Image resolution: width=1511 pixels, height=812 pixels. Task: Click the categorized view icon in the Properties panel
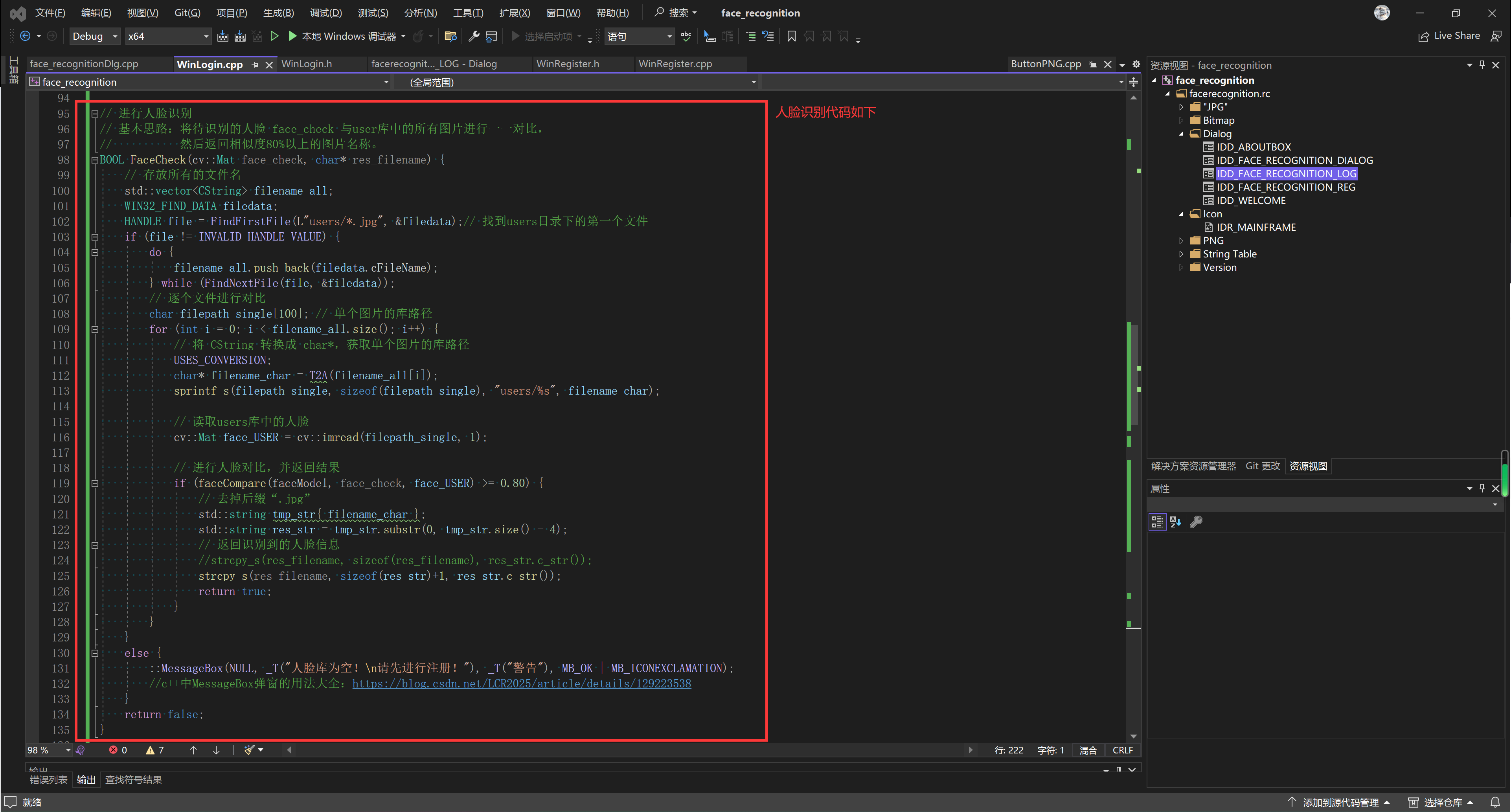1157,522
